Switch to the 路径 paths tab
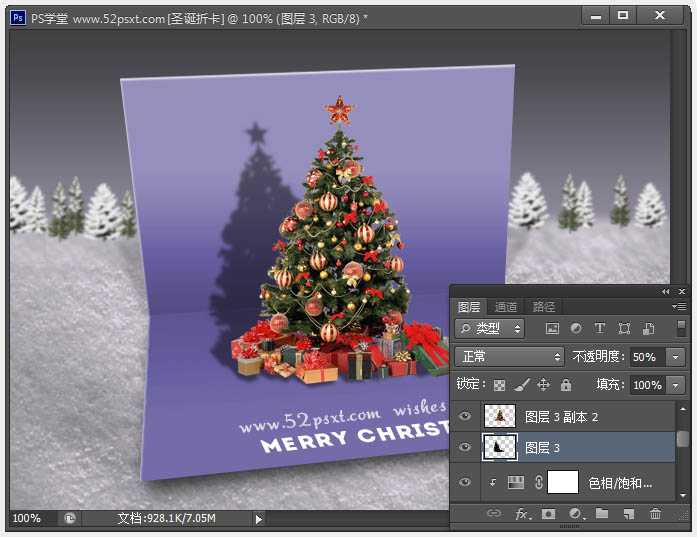697x537 pixels. pos(544,307)
